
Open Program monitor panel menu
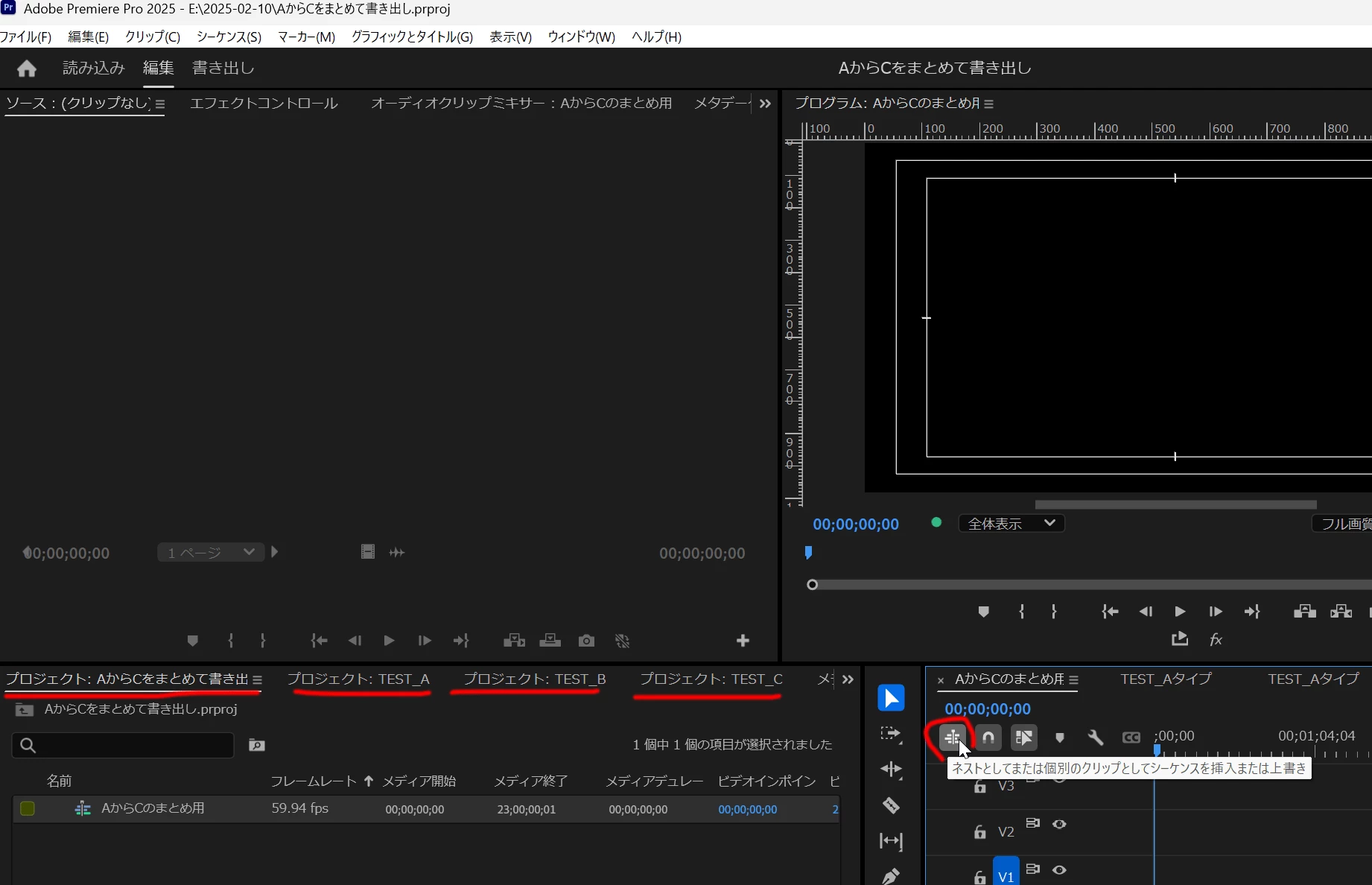pyautogui.click(x=988, y=104)
